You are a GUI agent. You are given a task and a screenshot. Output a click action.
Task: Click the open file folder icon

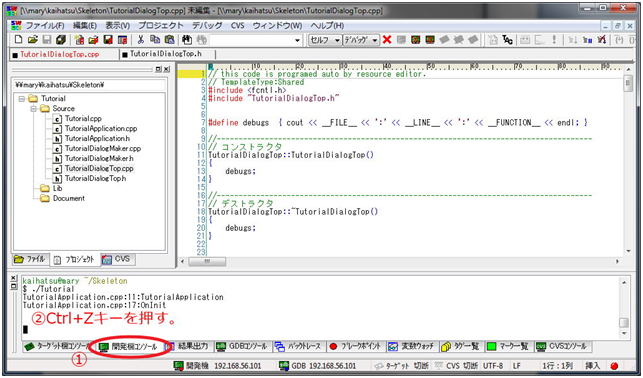(33, 40)
